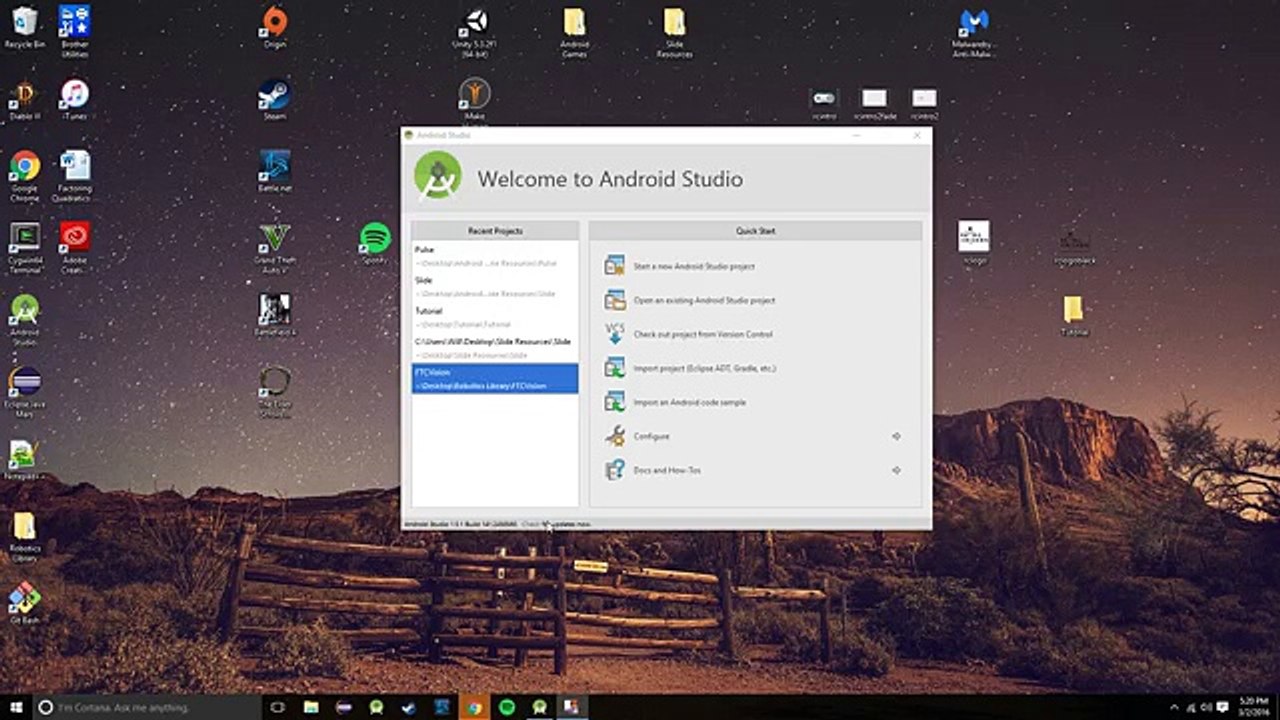This screenshot has width=1280, height=720.
Task: Click the Docs and How-Tos question icon
Action: [x=615, y=470]
